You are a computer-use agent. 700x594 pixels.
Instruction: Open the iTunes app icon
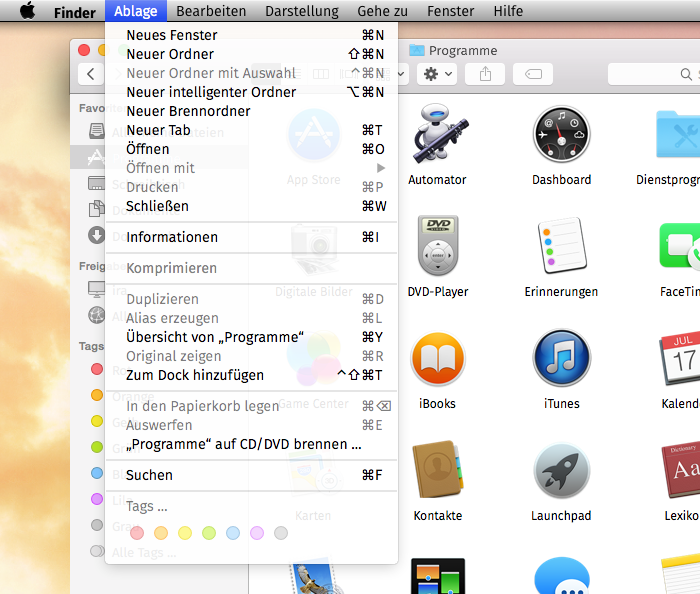(x=562, y=358)
